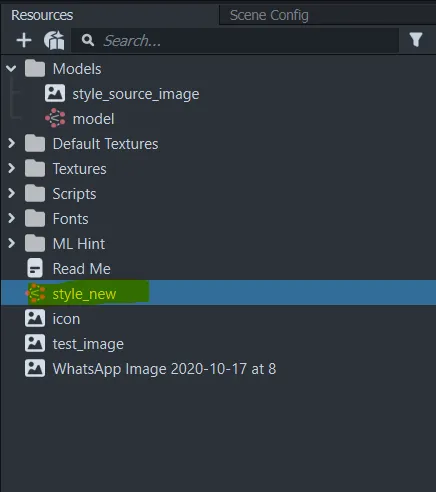Click the Read Me document icon

[35, 268]
